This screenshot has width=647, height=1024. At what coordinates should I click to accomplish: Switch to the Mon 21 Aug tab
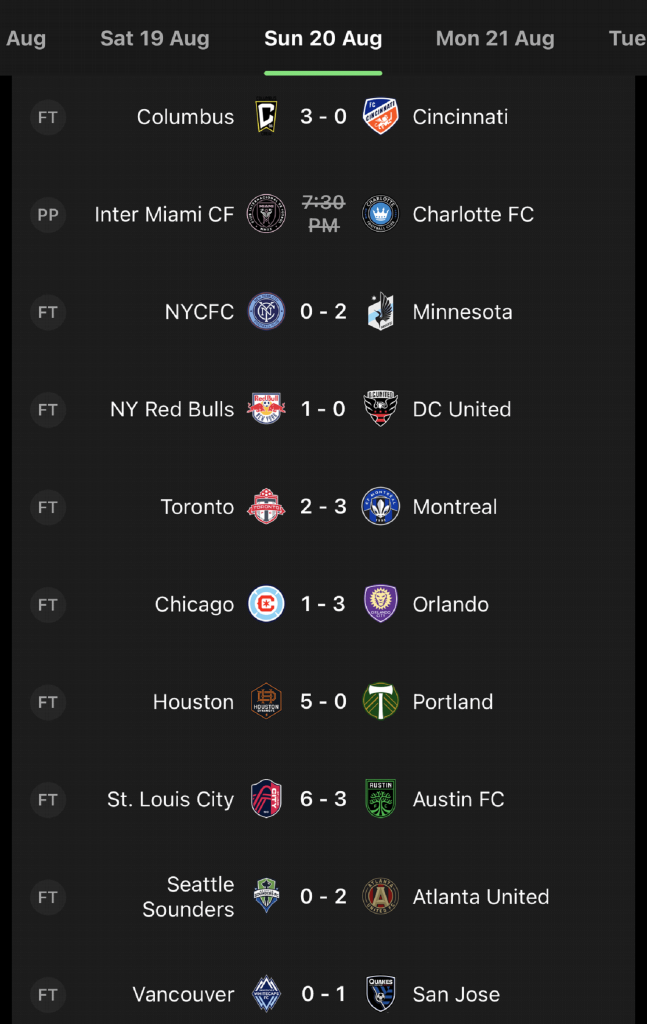coord(495,39)
